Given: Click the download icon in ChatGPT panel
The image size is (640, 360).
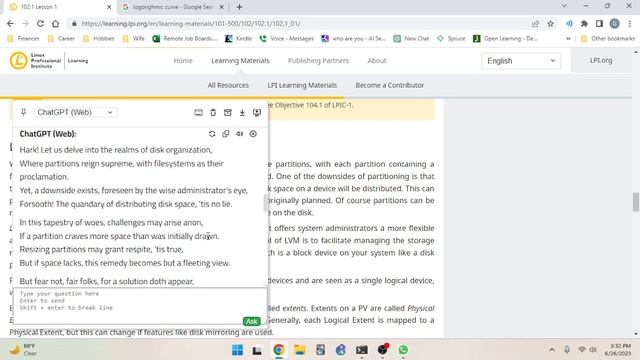Looking at the screenshot, I should click(242, 113).
